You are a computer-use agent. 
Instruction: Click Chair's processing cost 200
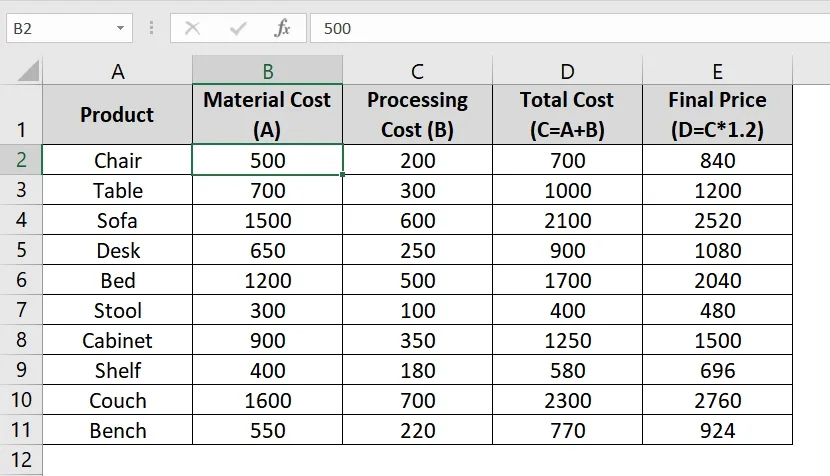pyautogui.click(x=417, y=160)
